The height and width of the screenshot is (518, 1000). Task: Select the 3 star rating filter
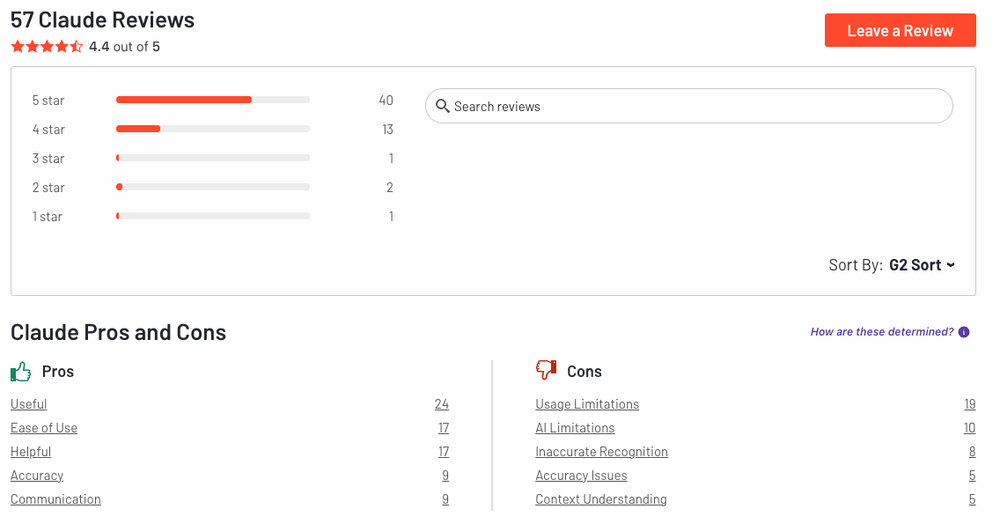(x=212, y=158)
